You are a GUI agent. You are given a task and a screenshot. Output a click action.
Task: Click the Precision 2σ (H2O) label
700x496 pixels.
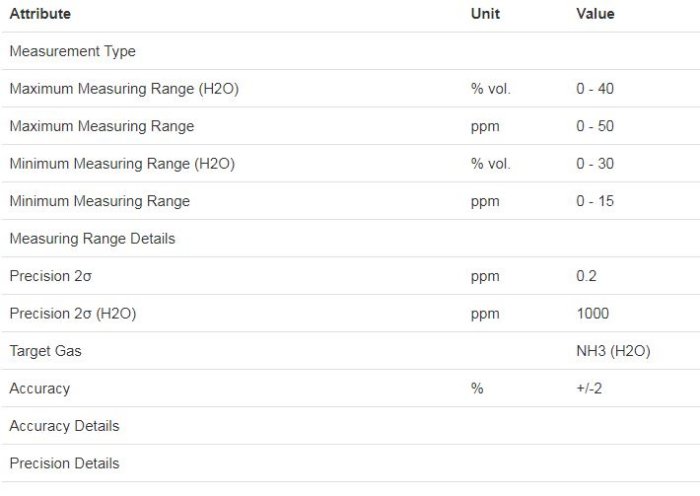[x=72, y=314]
